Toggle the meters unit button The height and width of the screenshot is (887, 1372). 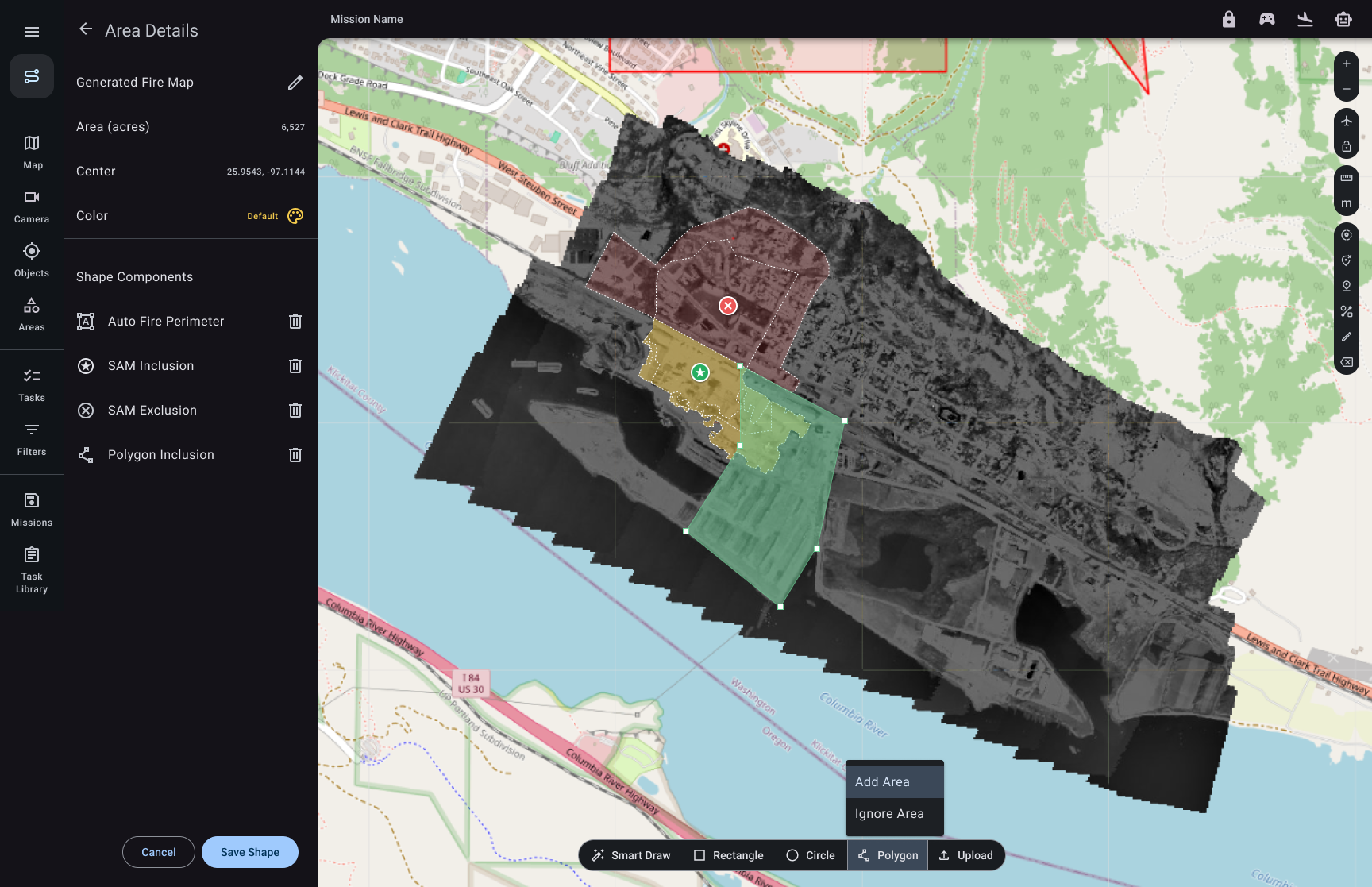click(1347, 203)
